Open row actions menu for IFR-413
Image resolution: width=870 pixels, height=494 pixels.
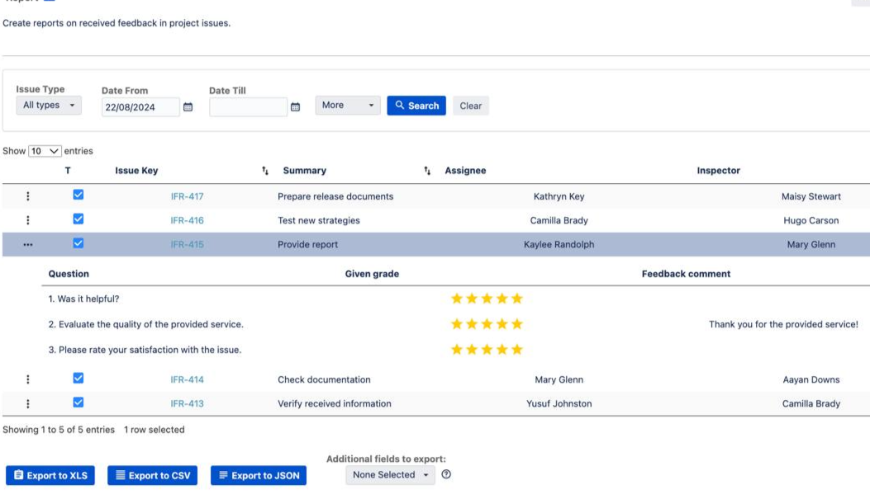pyautogui.click(x=27, y=404)
